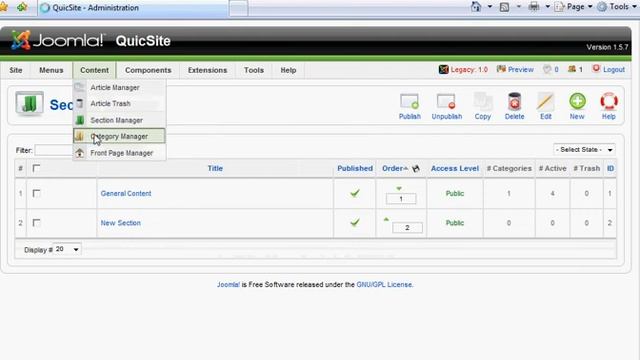Click the Edit pencil icon
This screenshot has width=640, height=360.
point(546,102)
